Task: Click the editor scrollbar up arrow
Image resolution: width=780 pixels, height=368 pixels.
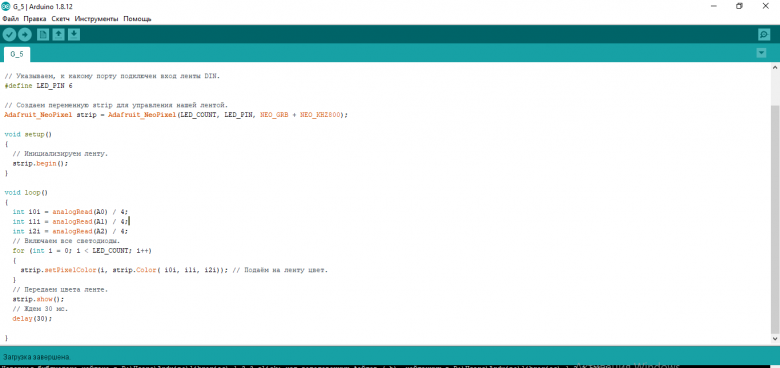Action: coord(775,67)
